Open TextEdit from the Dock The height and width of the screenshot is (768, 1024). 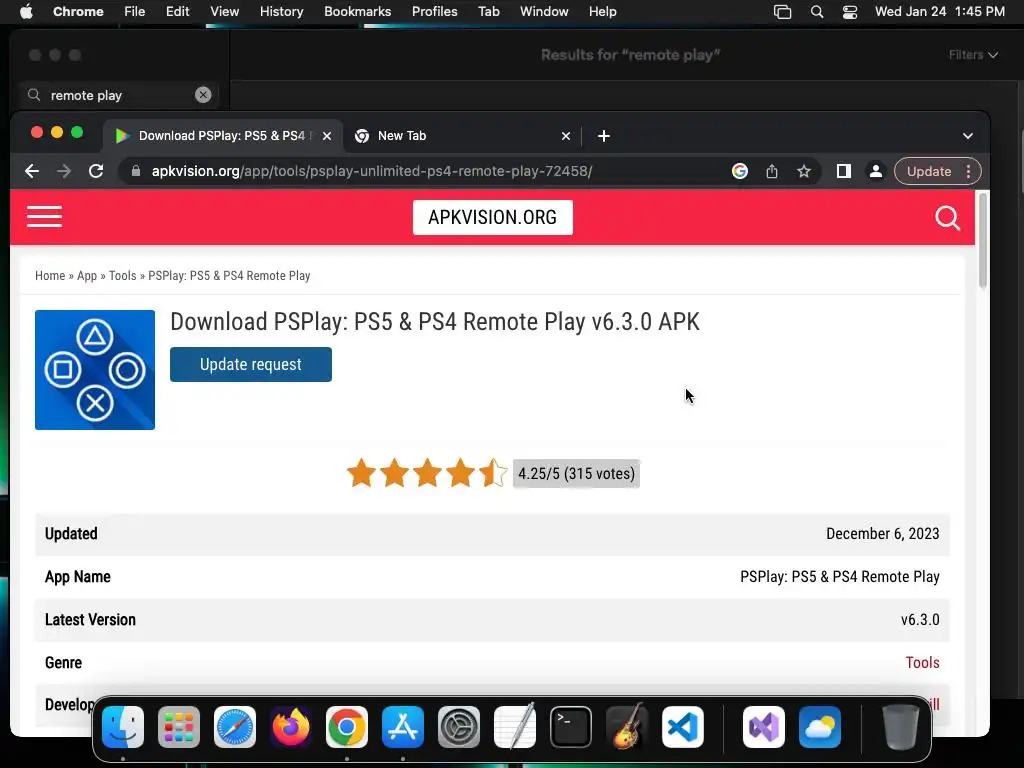[515, 727]
